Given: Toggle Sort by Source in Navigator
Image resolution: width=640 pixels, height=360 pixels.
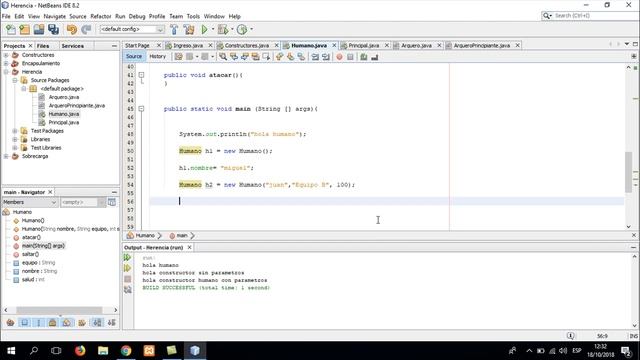Looking at the screenshot, I should (111, 323).
